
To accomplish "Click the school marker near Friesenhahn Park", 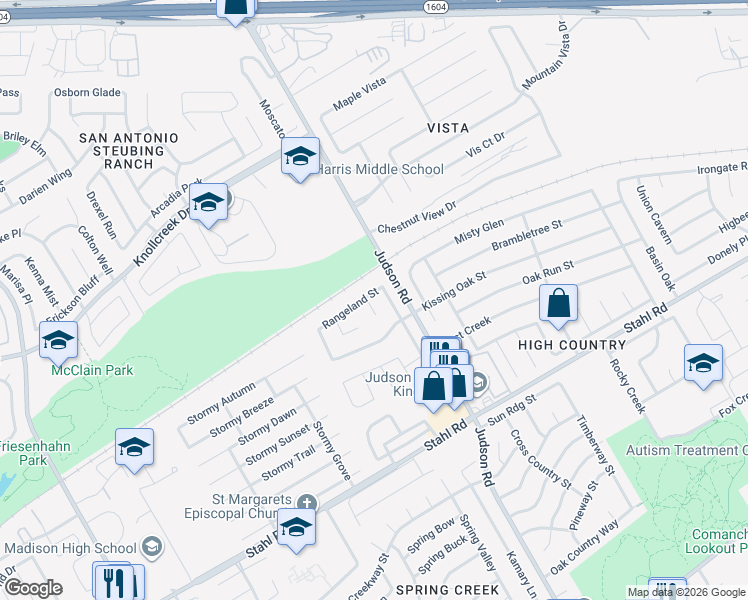I will point(134,447).
